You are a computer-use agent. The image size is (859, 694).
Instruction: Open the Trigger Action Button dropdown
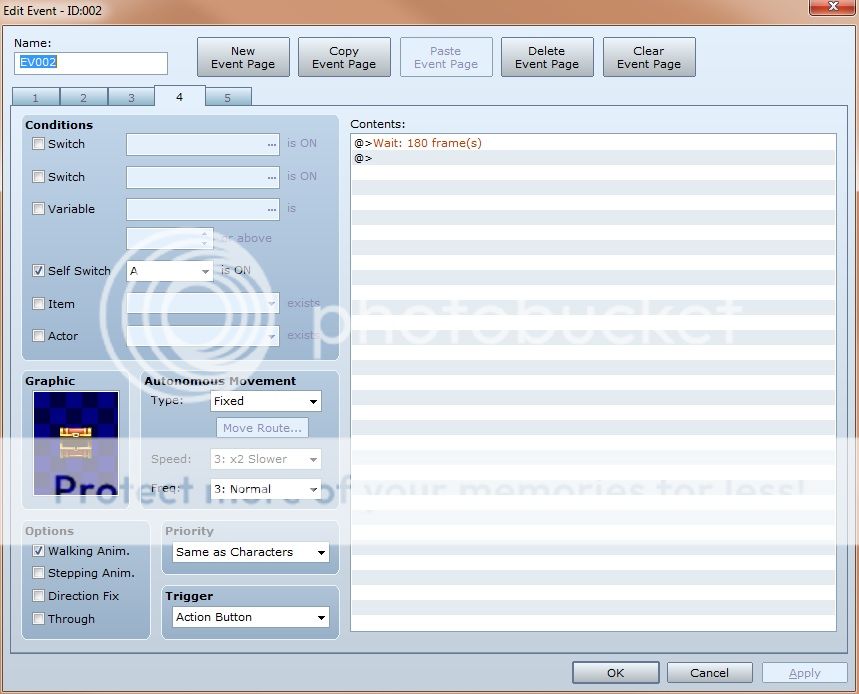[251, 617]
